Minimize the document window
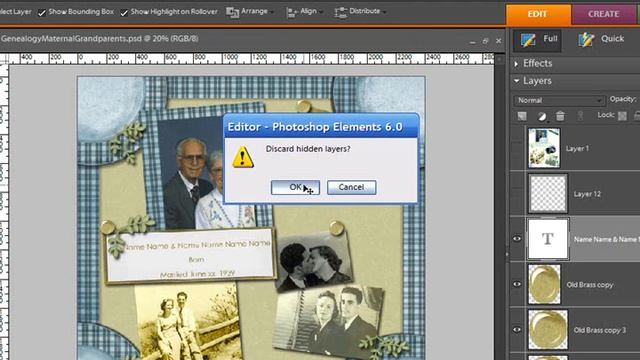 (x=472, y=41)
